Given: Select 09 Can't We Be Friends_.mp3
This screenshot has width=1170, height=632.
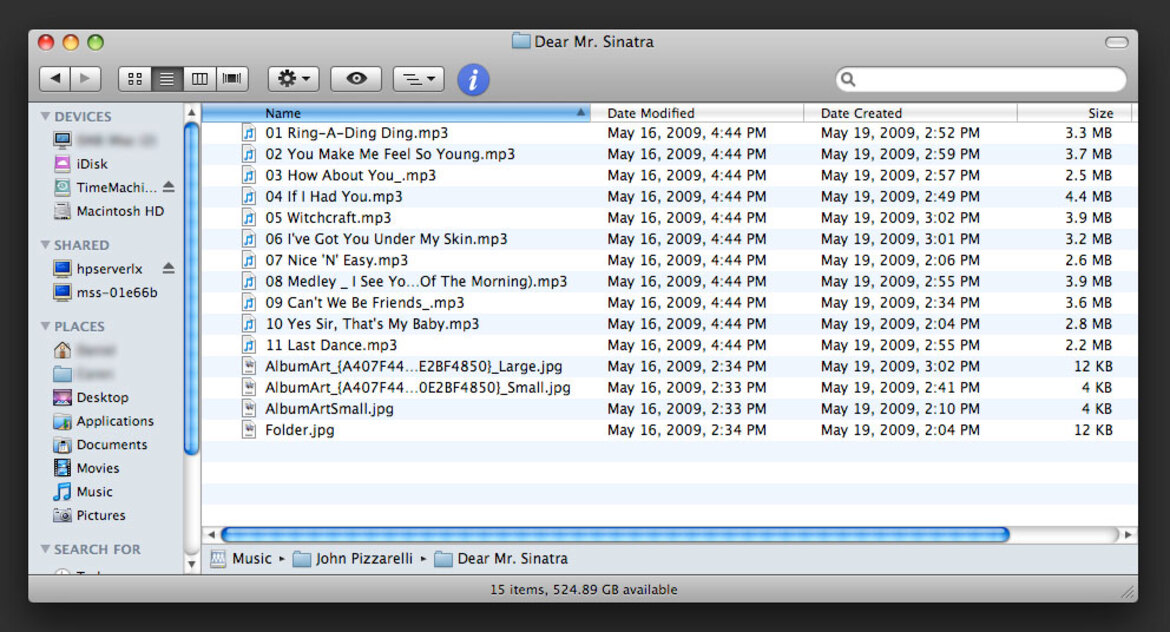Looking at the screenshot, I should click(365, 303).
